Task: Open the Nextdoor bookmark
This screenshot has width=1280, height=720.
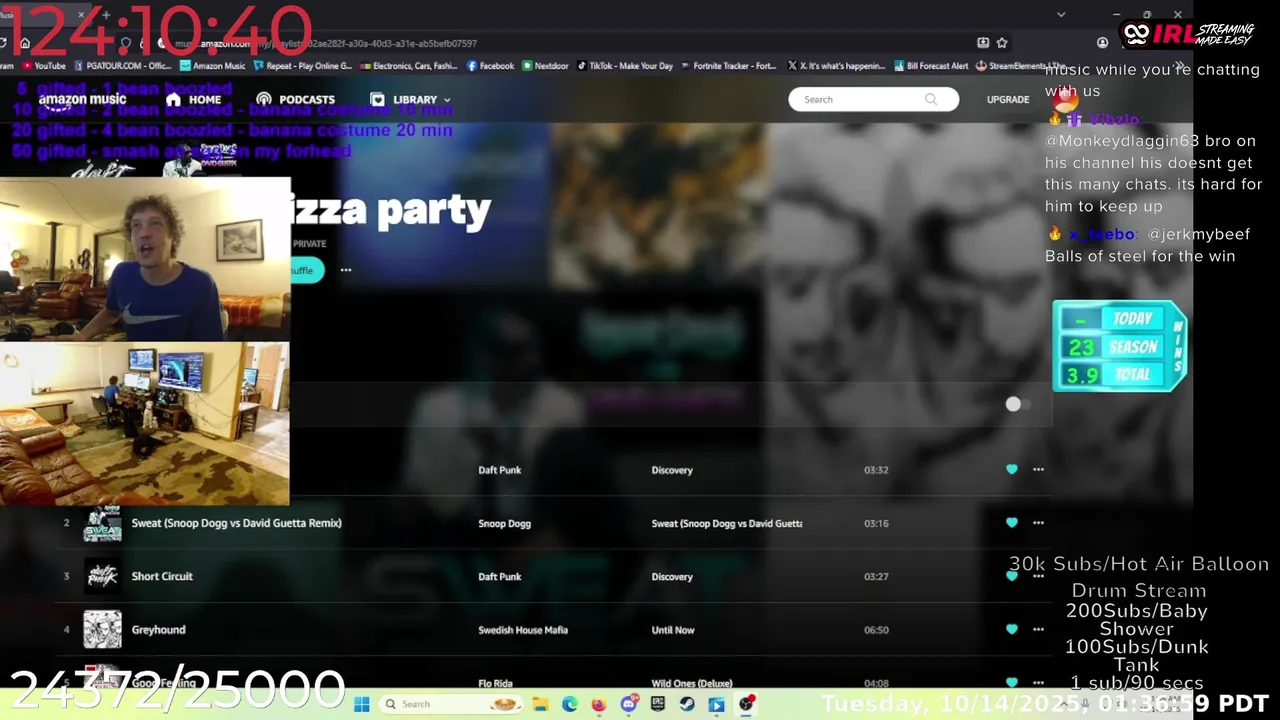Action: [x=545, y=66]
